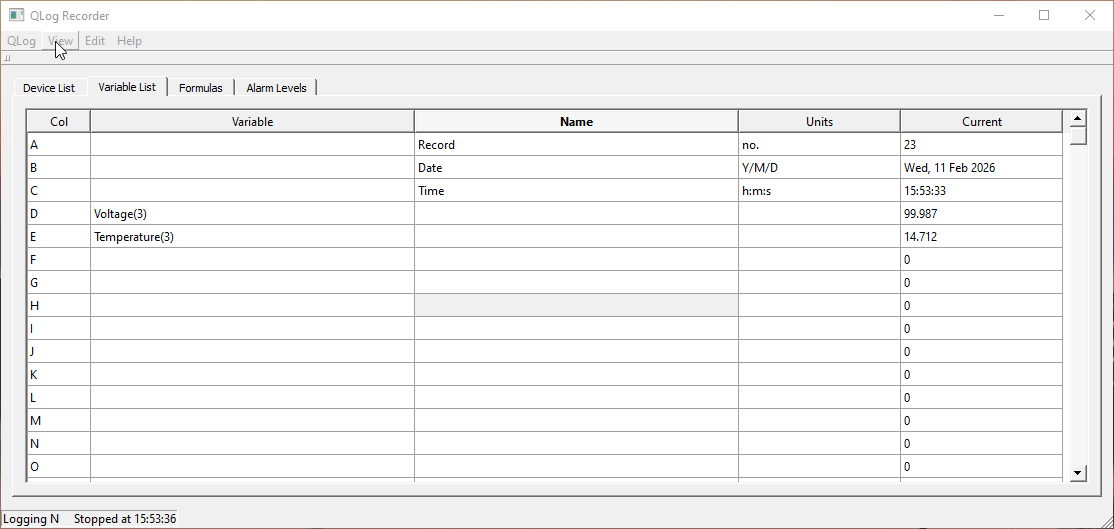Select the row D header
This screenshot has height=529, width=1114.
58,214
